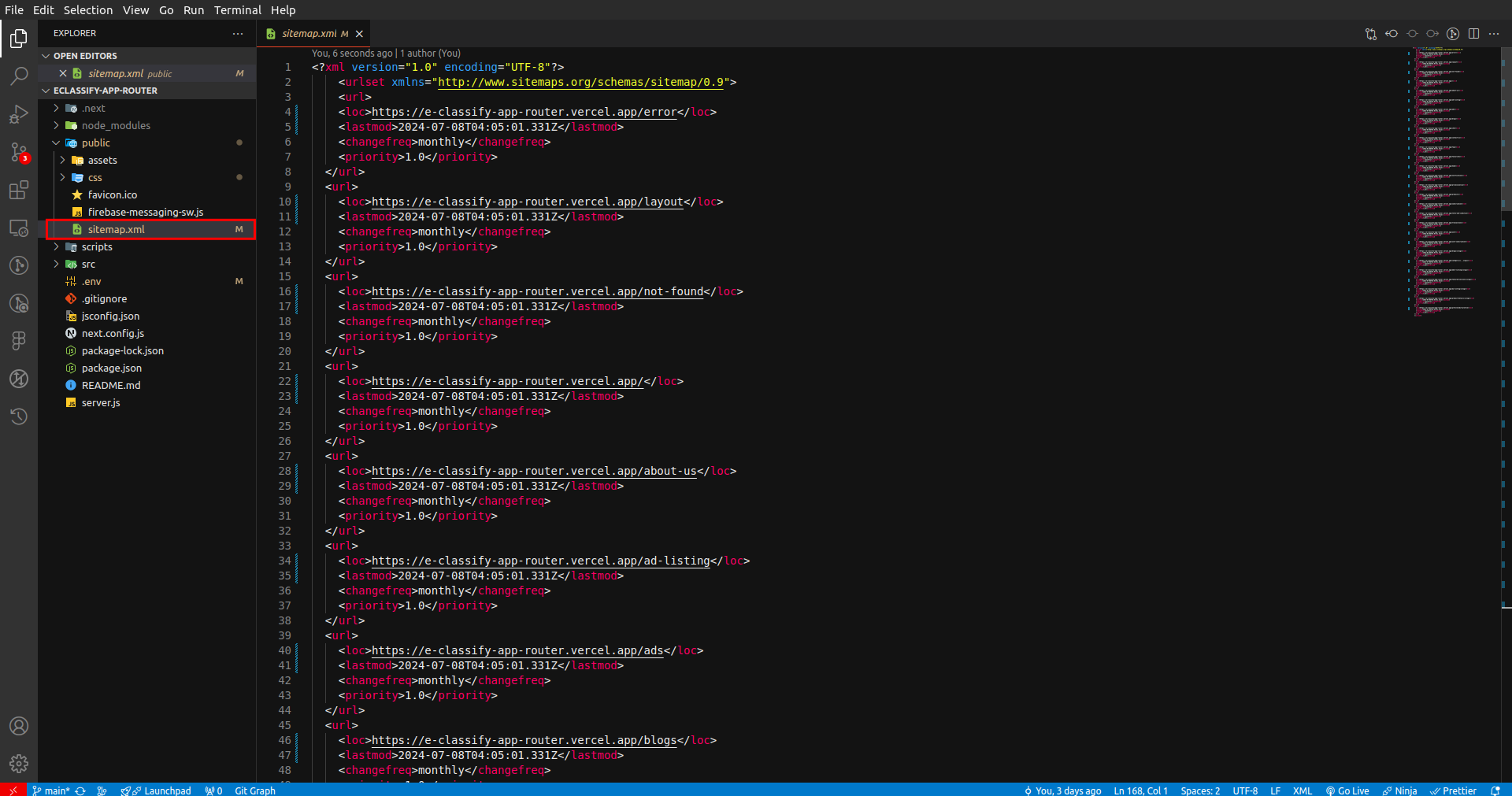Click the main branch button in status bar
Image resolution: width=1512 pixels, height=796 pixels.
(x=52, y=790)
